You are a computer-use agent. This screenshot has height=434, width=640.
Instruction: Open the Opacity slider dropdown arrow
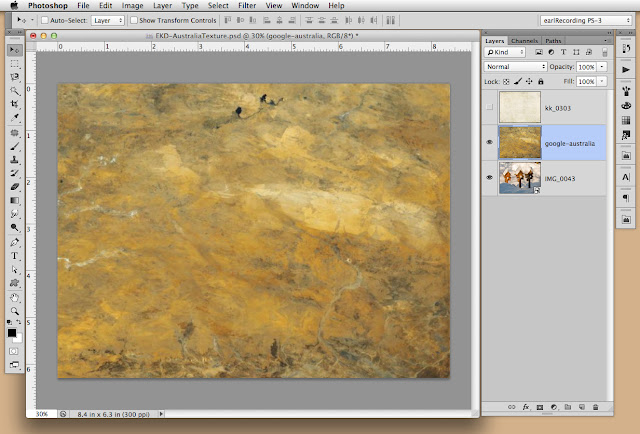(602, 67)
